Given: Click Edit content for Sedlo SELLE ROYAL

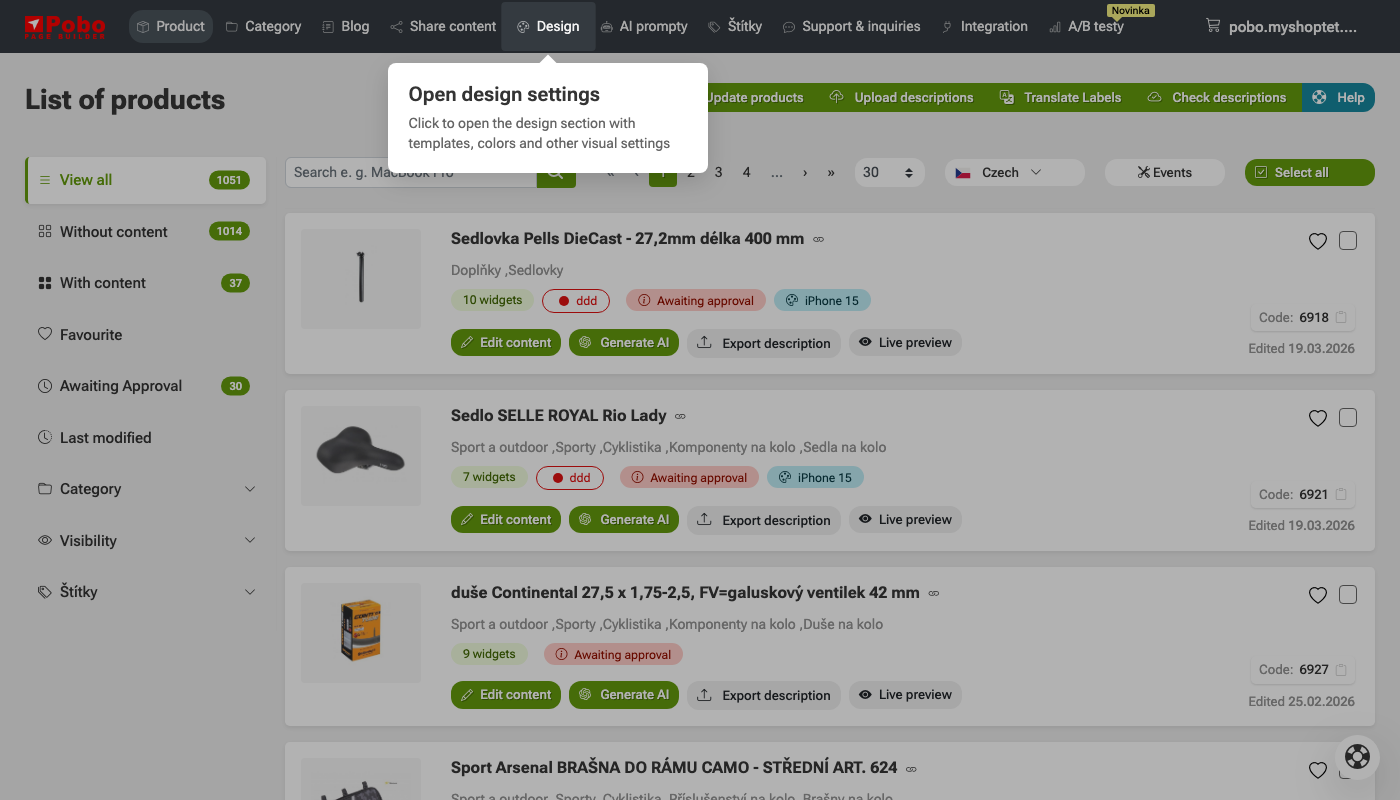Looking at the screenshot, I should [506, 520].
